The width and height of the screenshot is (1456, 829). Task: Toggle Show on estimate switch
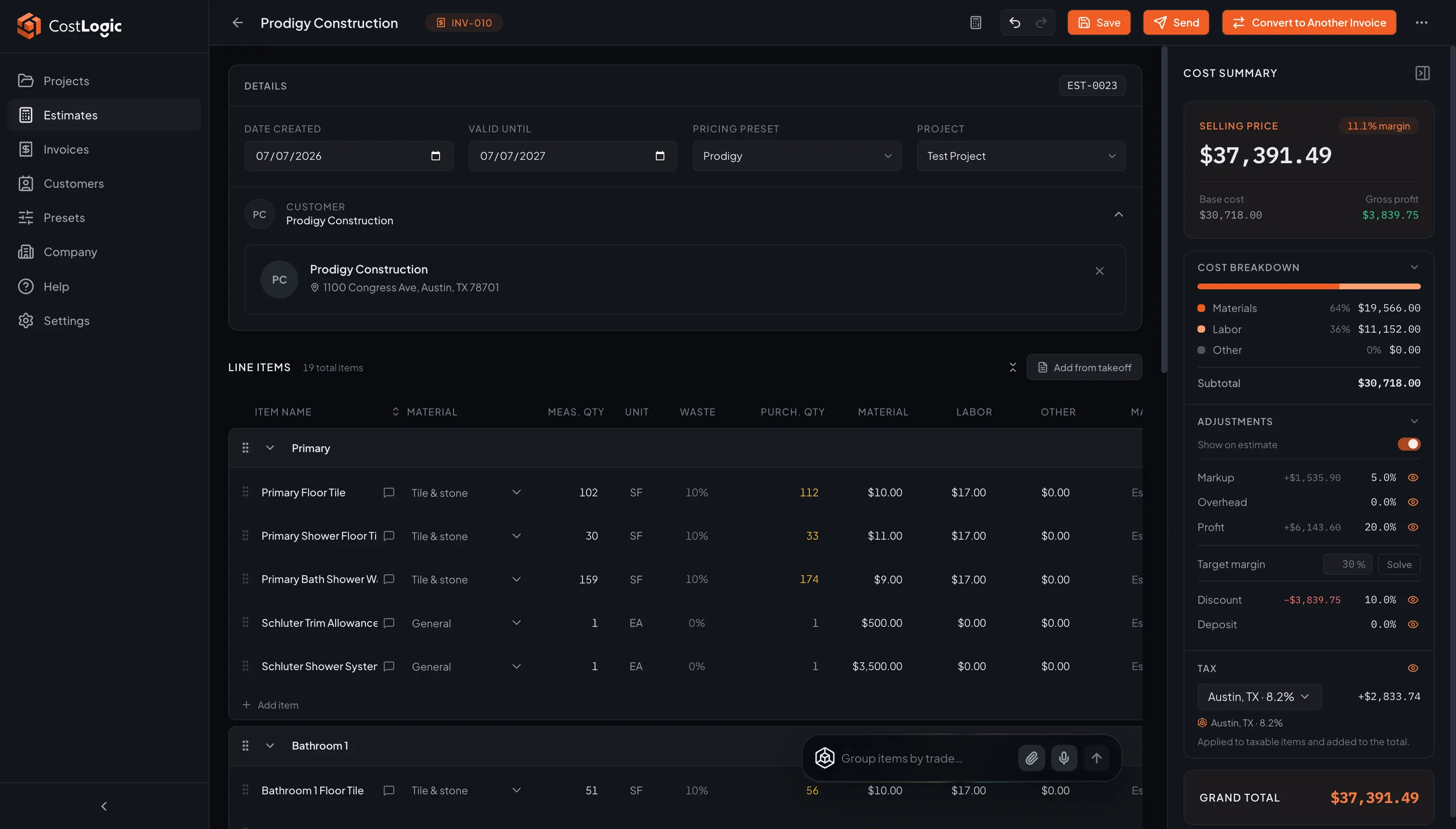tap(1409, 444)
